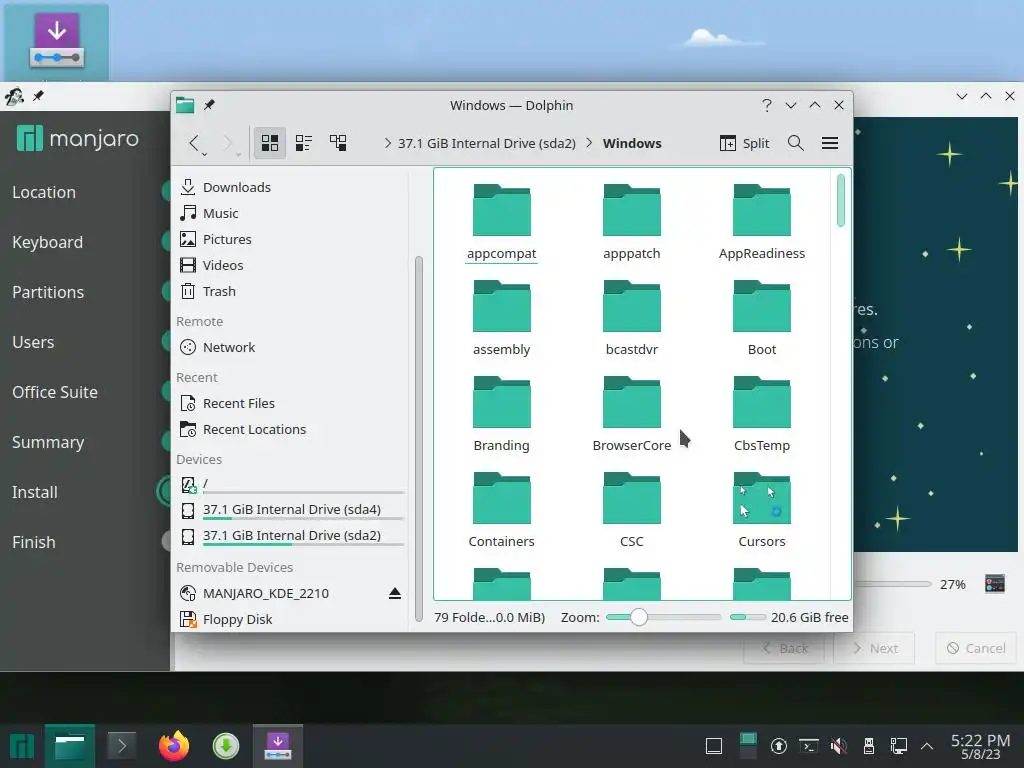The image size is (1024, 768).
Task: Open green software updater taskbar icon
Action: coord(226,746)
